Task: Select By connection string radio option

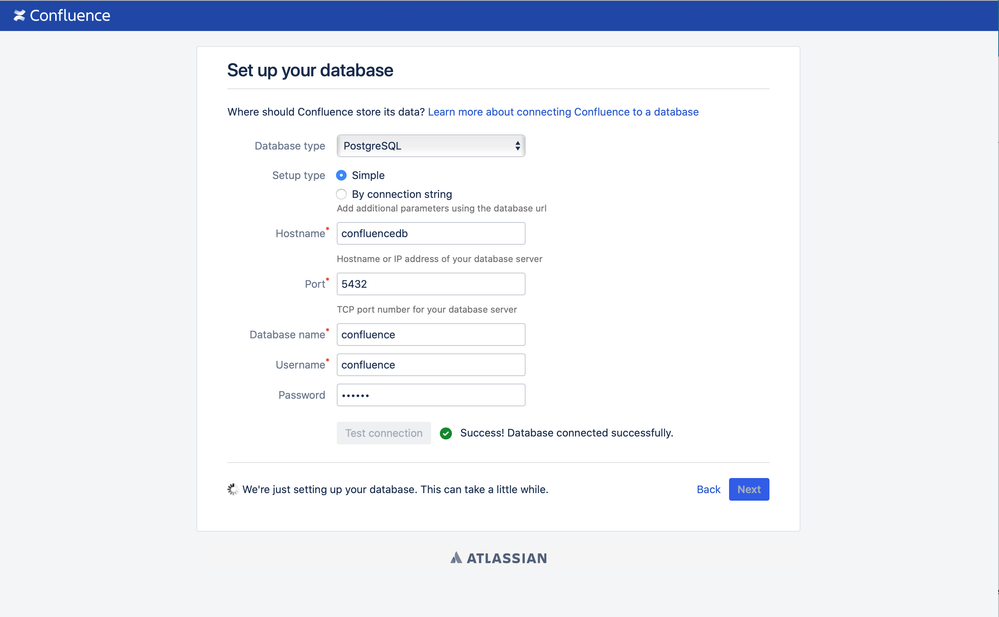Action: click(341, 194)
